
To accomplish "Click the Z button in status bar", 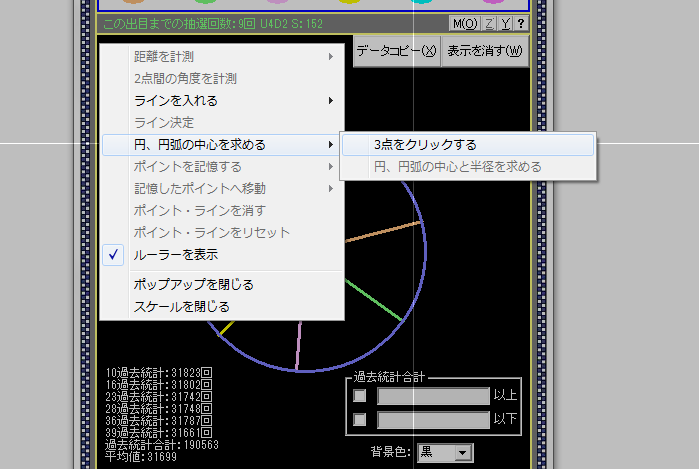I will (x=489, y=24).
